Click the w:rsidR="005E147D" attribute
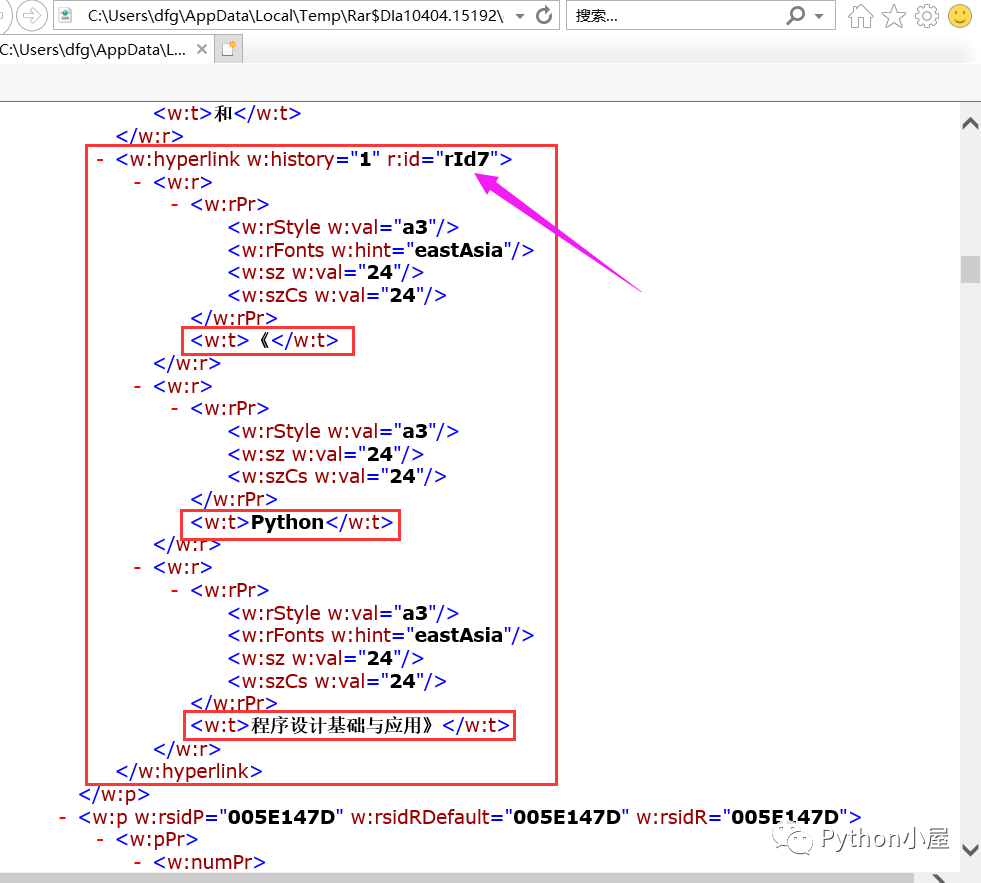This screenshot has width=981, height=883. [742, 817]
